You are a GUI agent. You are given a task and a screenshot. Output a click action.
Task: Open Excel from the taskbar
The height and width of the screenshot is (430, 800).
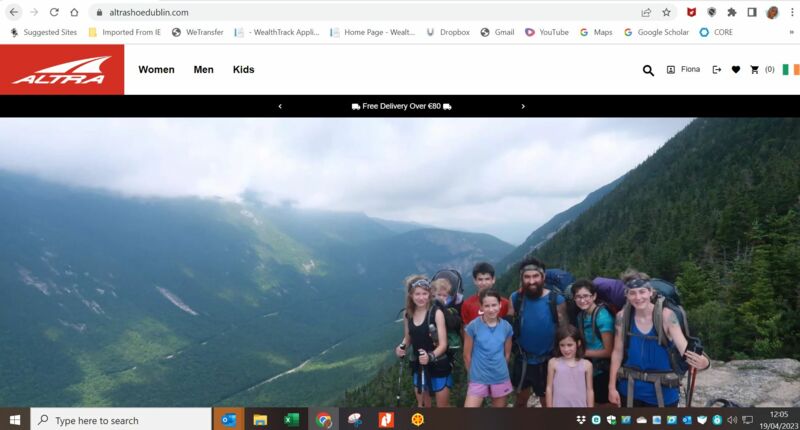pos(291,420)
